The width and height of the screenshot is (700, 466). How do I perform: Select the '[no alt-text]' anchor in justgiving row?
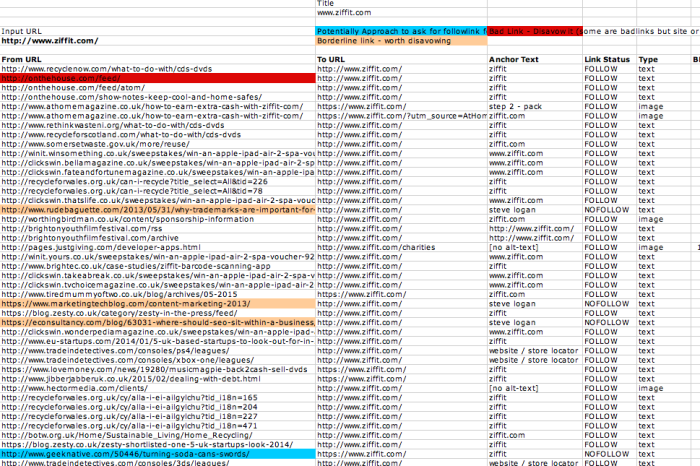pos(535,247)
